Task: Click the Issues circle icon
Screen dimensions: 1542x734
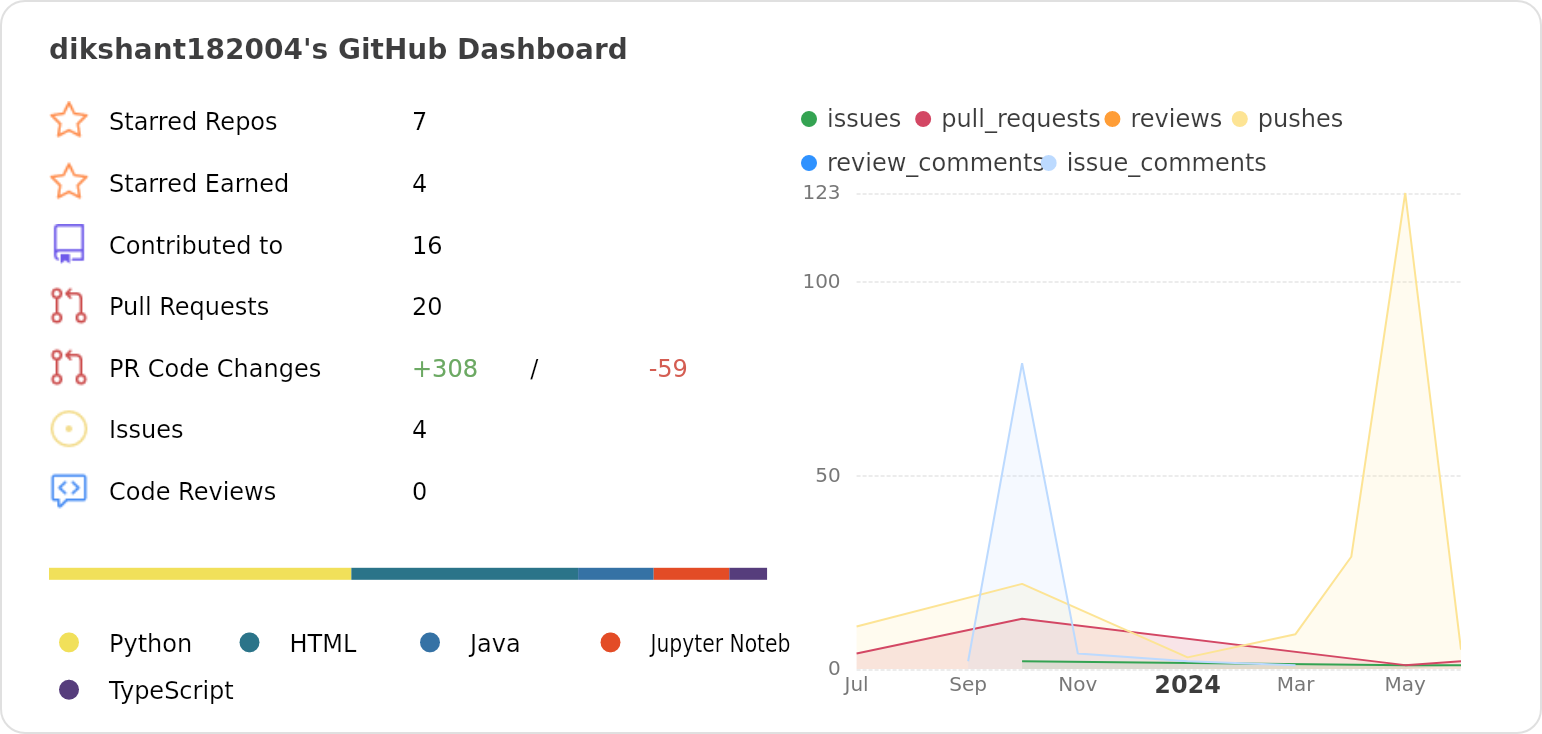Action: point(69,429)
